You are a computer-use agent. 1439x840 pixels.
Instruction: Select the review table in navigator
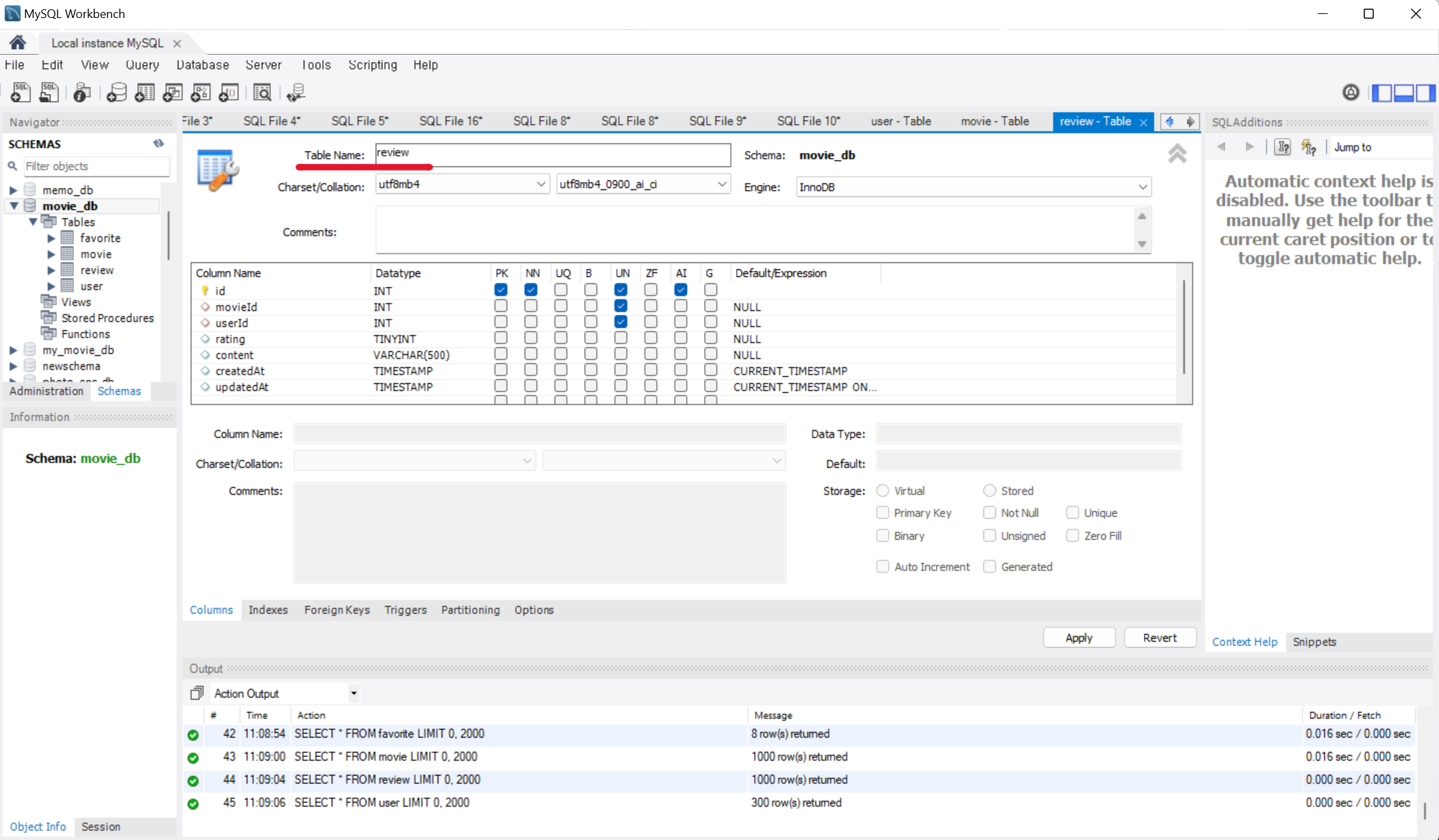coord(97,270)
